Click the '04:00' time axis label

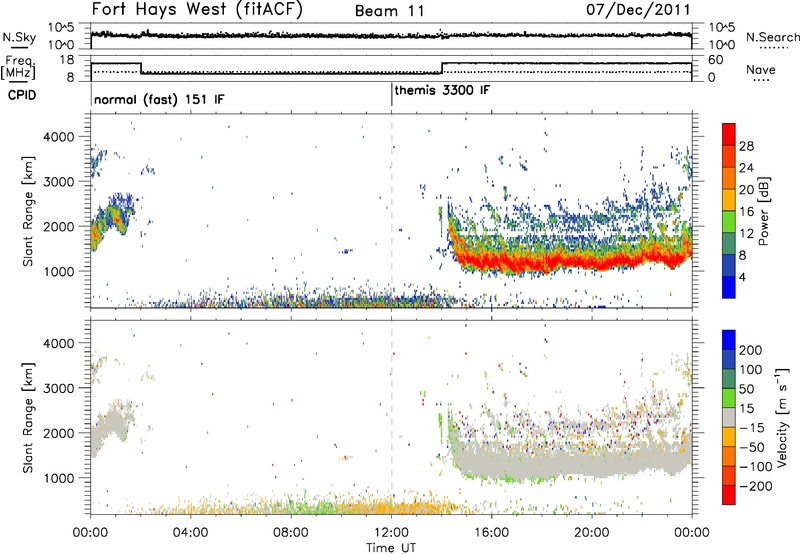click(191, 533)
